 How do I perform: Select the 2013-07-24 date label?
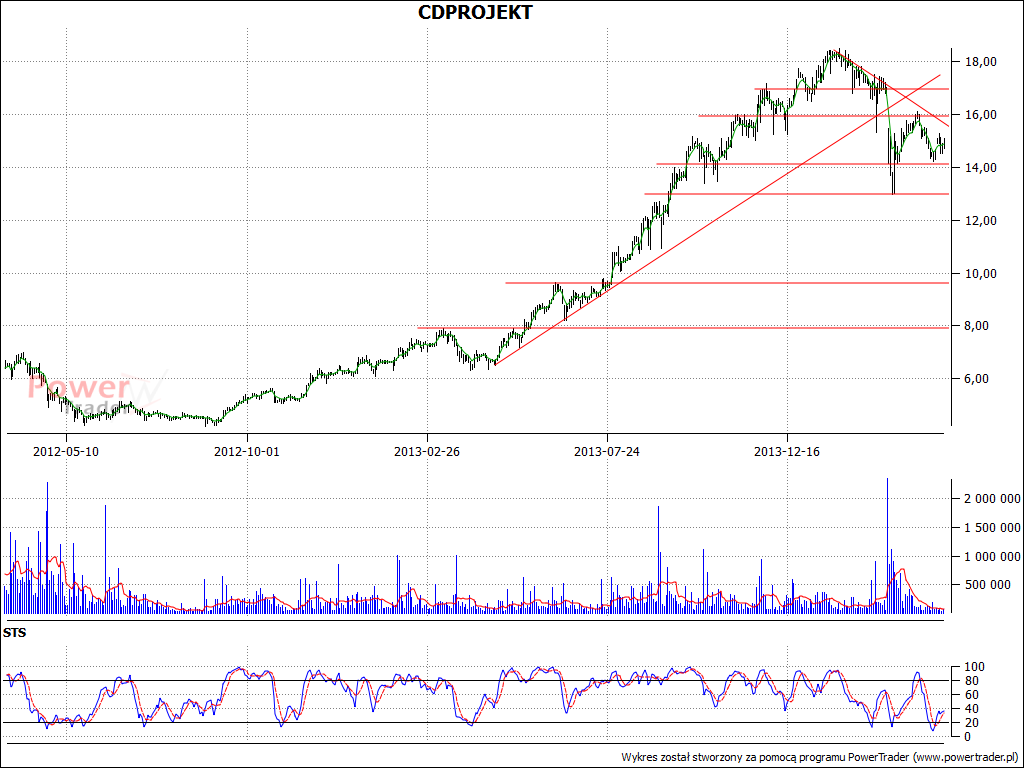coord(607,451)
